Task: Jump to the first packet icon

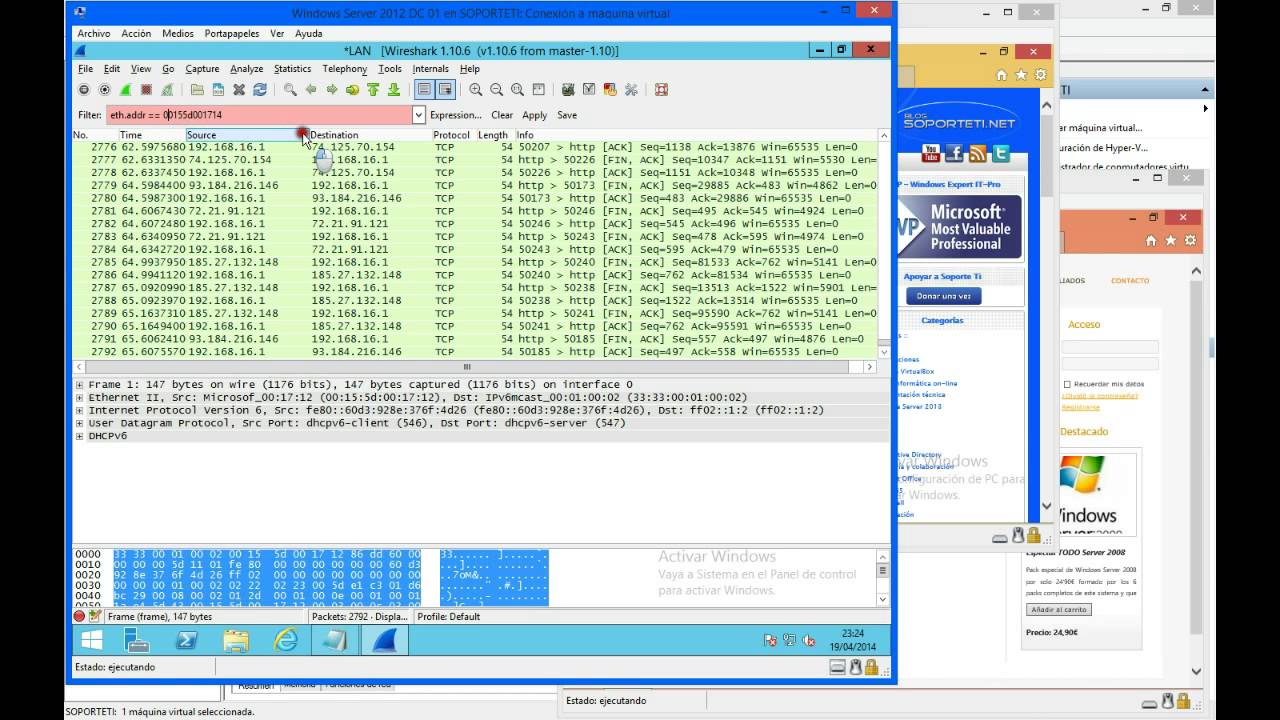Action: pyautogui.click(x=373, y=89)
